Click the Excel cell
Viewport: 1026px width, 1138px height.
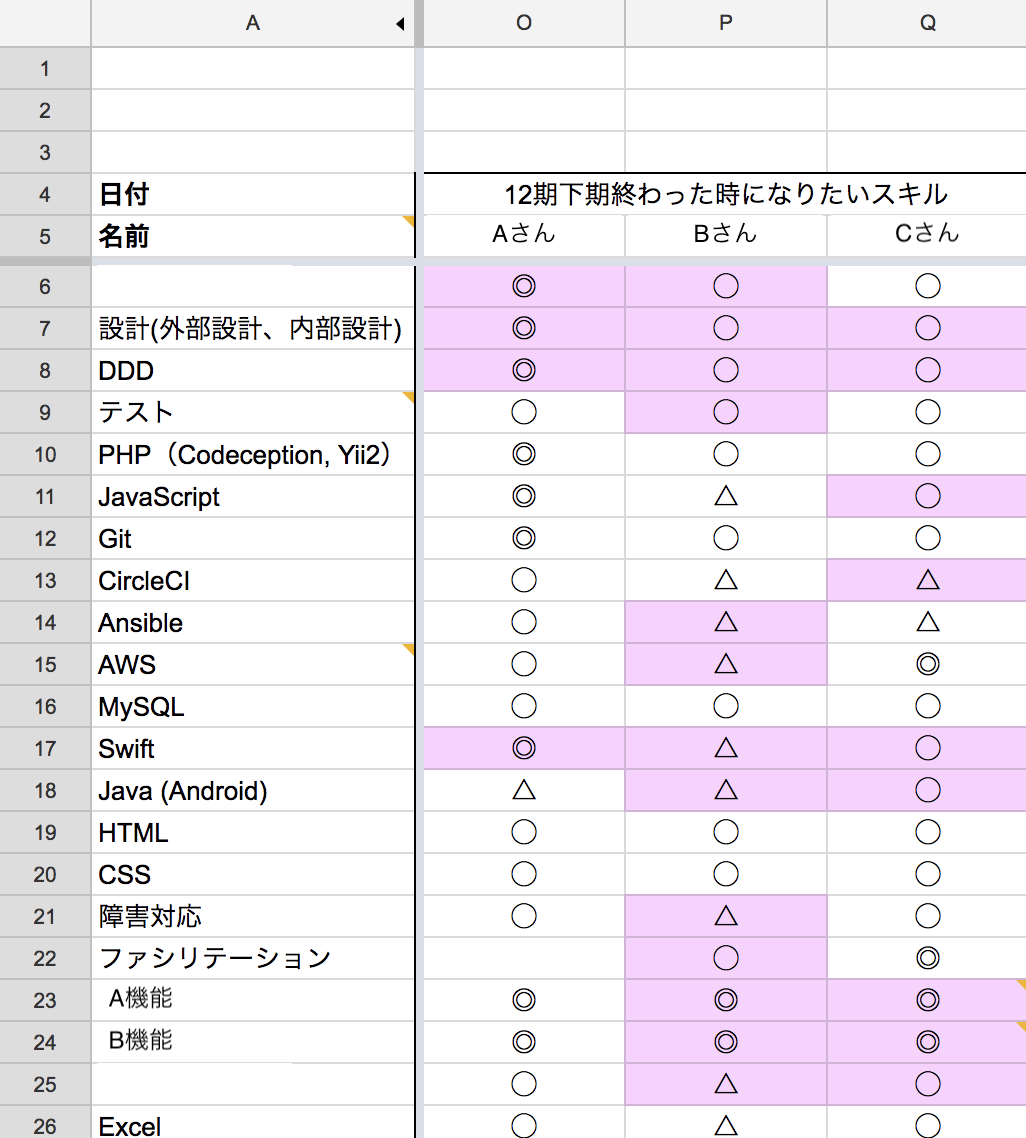(x=253, y=1123)
